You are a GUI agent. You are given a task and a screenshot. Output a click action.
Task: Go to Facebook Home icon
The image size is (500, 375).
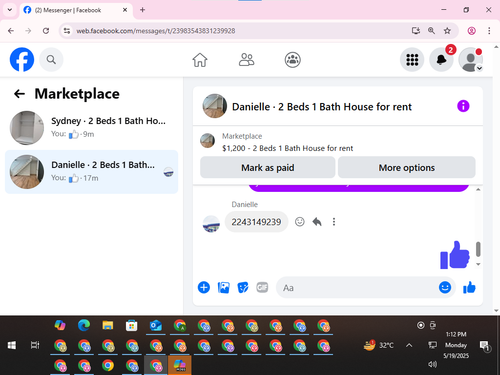tap(200, 60)
